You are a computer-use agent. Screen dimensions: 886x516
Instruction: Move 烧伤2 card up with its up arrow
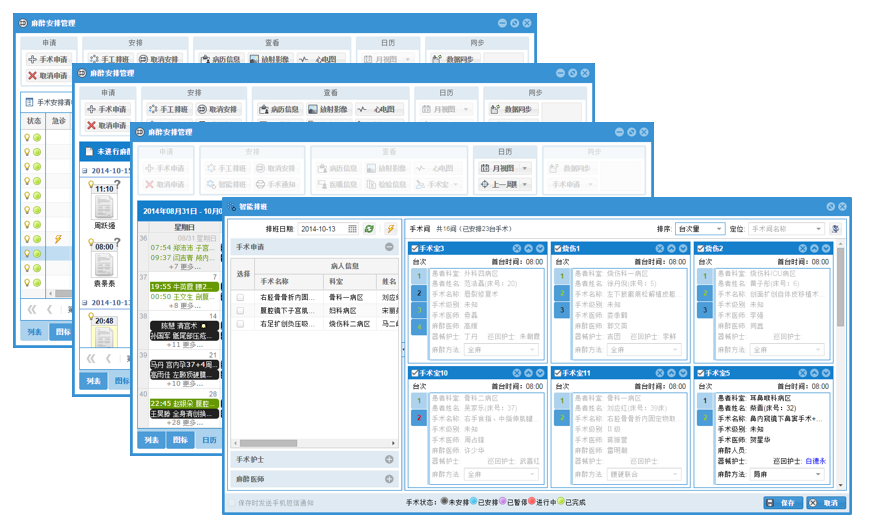click(x=814, y=249)
